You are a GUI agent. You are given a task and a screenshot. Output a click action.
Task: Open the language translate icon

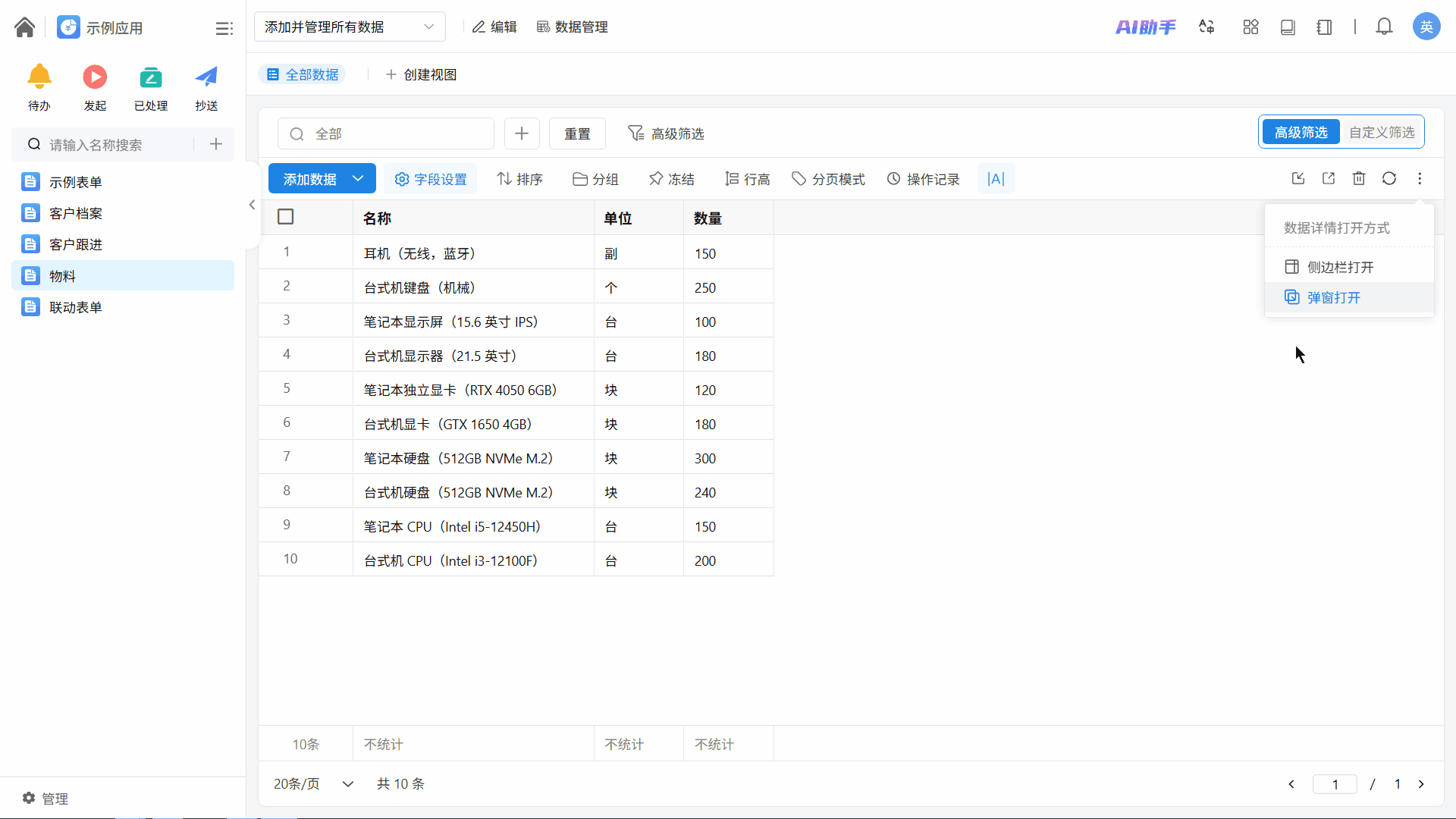coord(1207,27)
